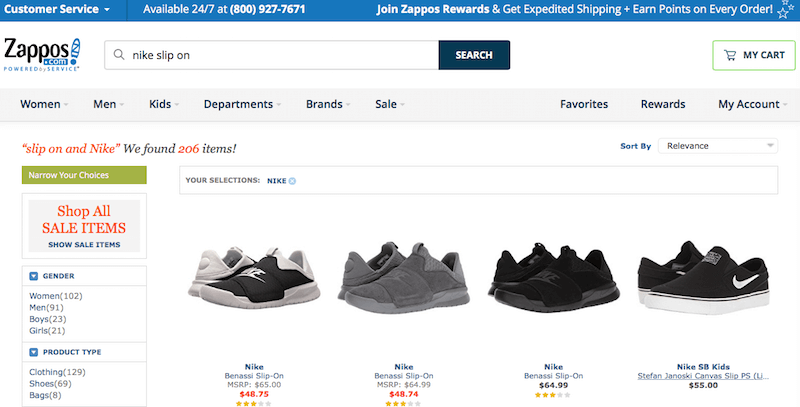Click the $55.00 price
Viewport: 800px width, 407px height.
tap(703, 385)
